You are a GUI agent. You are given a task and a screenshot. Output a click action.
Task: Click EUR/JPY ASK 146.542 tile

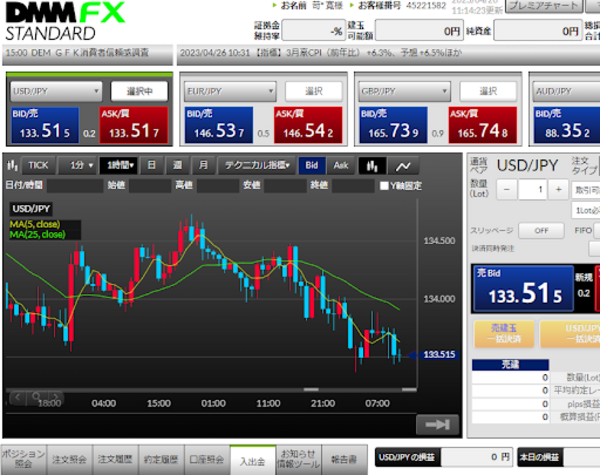(308, 125)
